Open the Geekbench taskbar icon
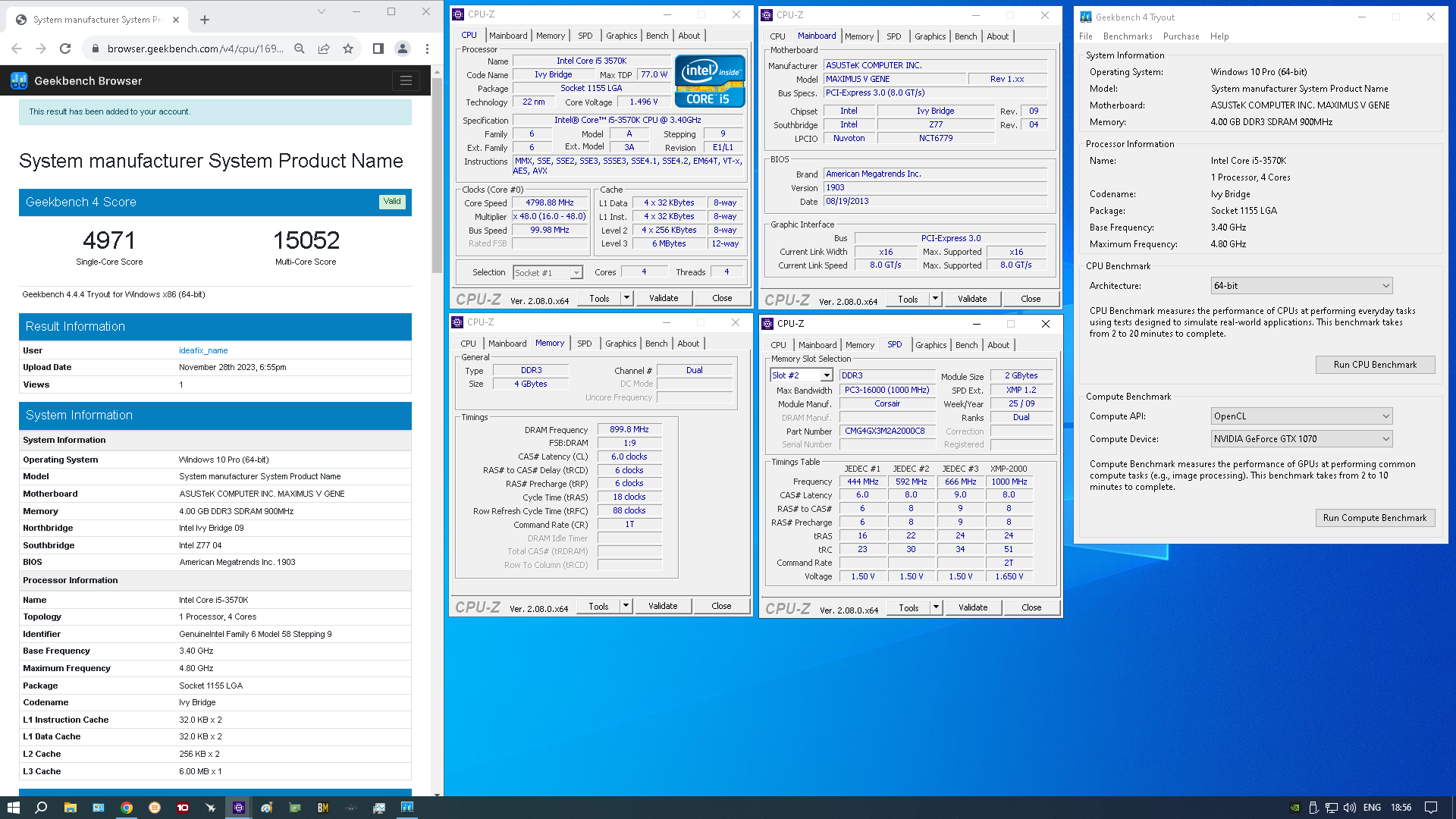Image resolution: width=1456 pixels, height=819 pixels. click(x=407, y=808)
